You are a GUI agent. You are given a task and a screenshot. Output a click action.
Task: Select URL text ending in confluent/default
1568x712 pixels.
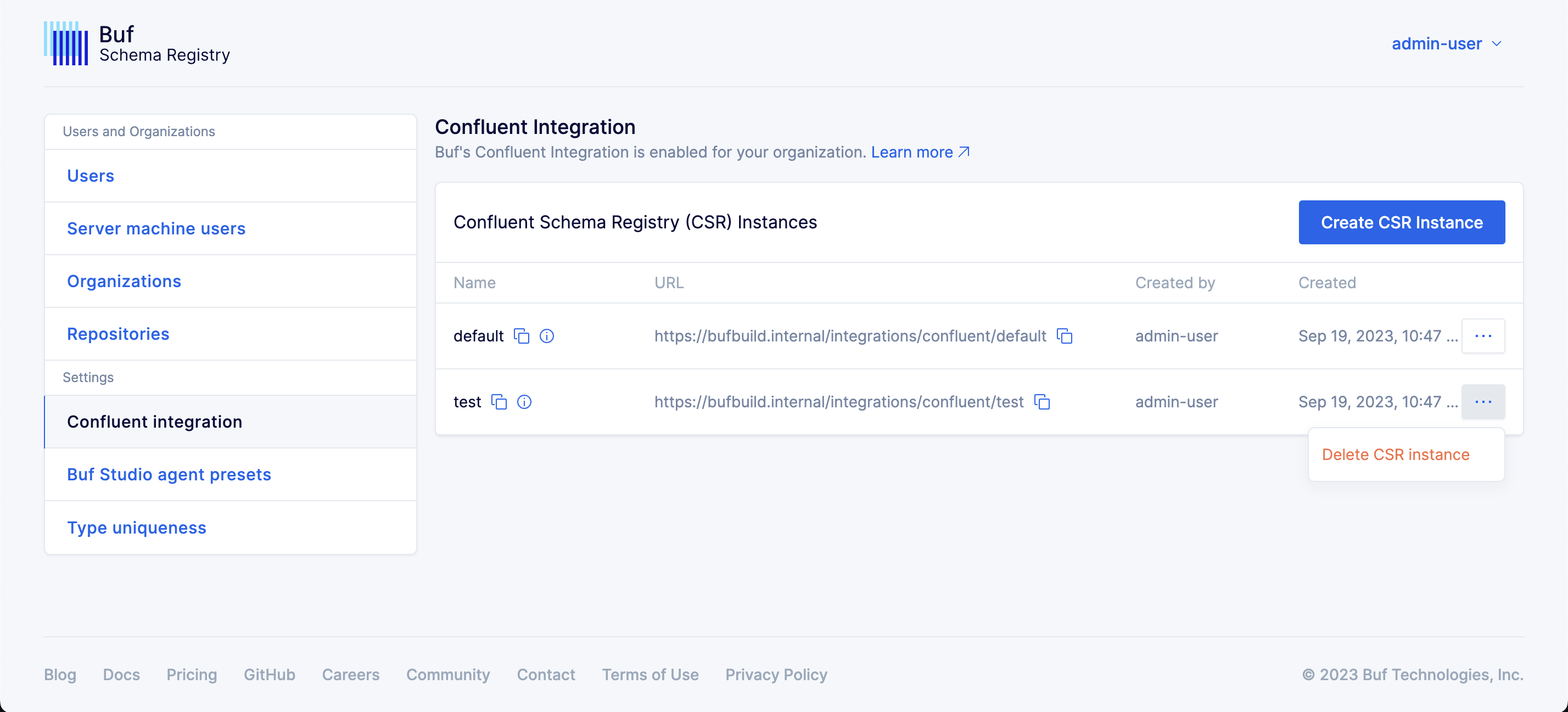pos(850,336)
